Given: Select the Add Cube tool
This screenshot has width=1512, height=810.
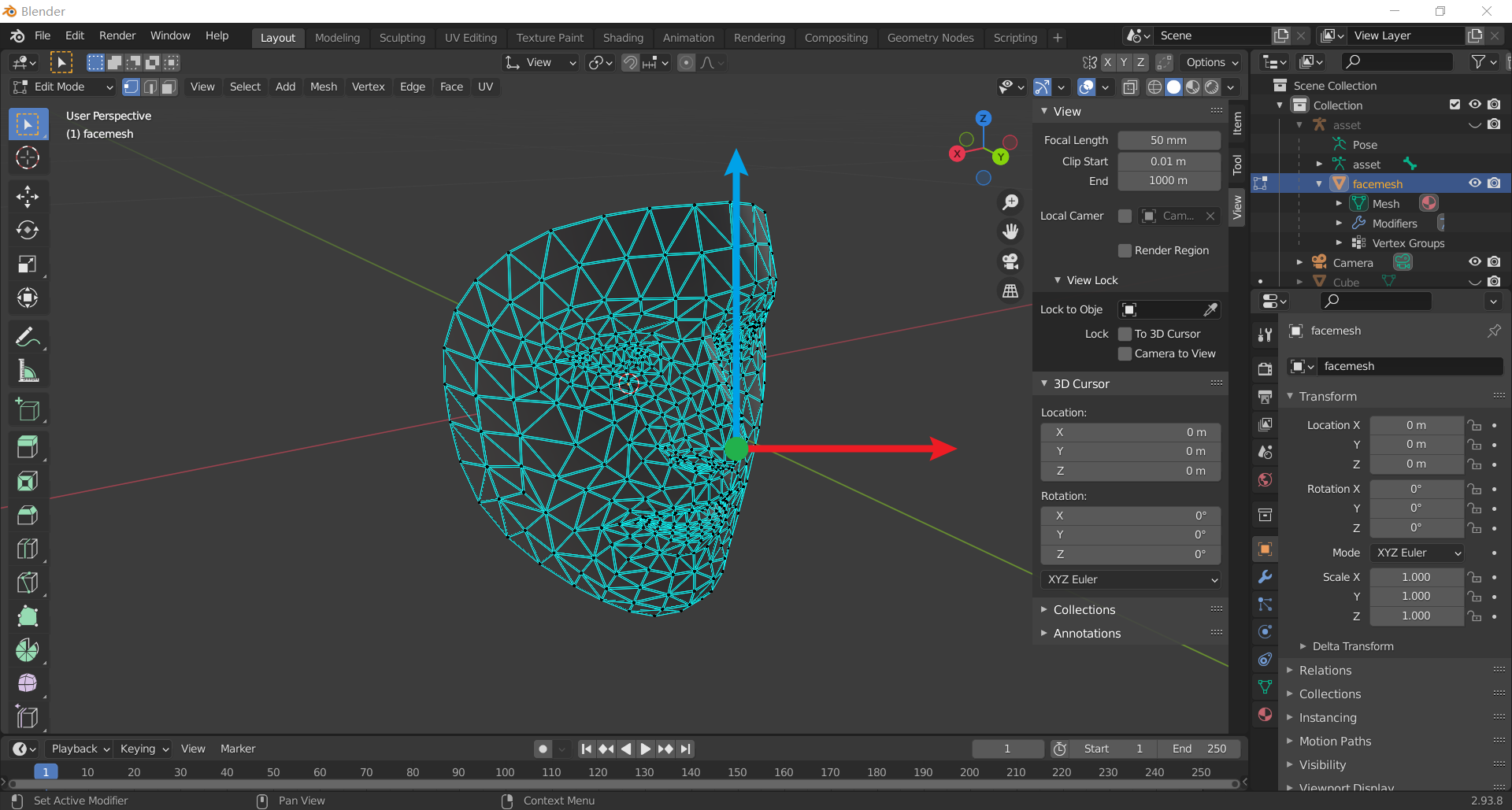Looking at the screenshot, I should click(28, 409).
